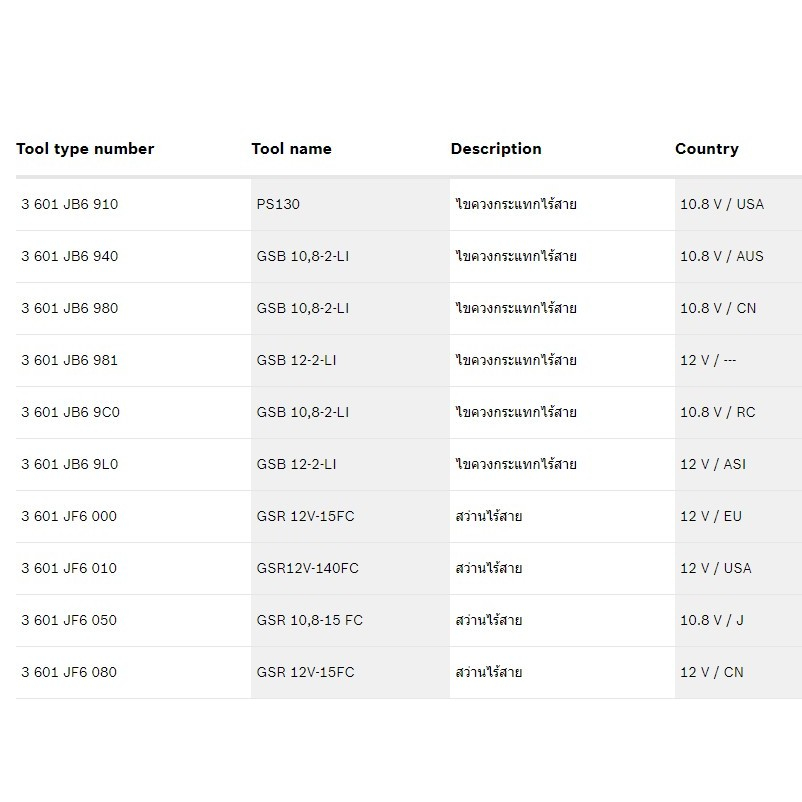Click the "12 V / CN" country cell
The width and height of the screenshot is (802, 802).
click(x=712, y=672)
